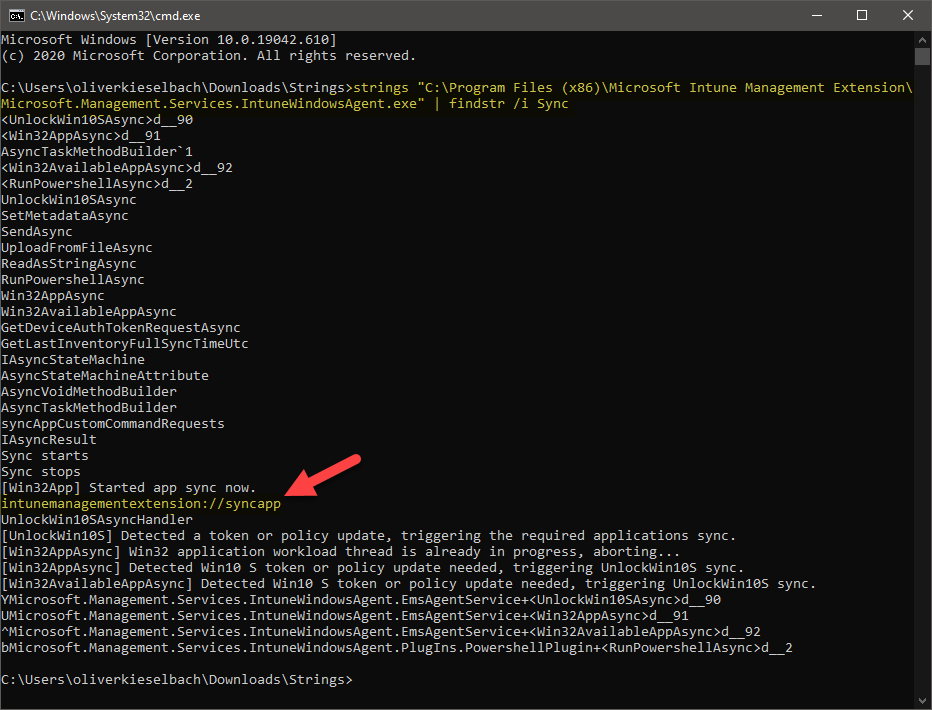Place cursor at the active command prompt line
The width and height of the screenshot is (932, 710).
click(358, 679)
